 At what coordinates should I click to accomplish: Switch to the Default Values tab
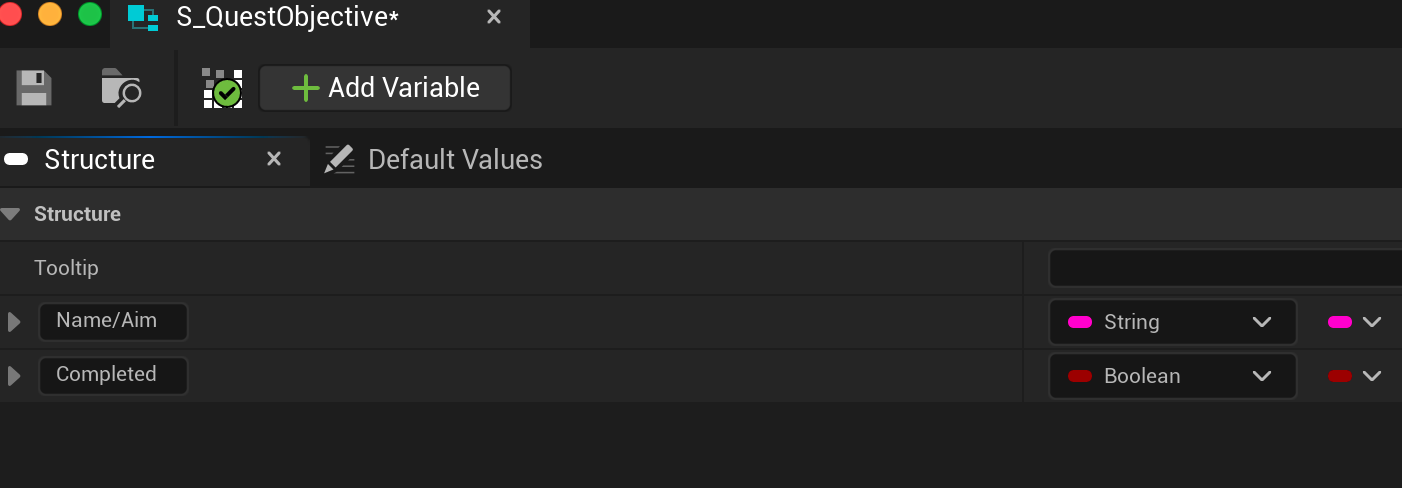coord(455,160)
